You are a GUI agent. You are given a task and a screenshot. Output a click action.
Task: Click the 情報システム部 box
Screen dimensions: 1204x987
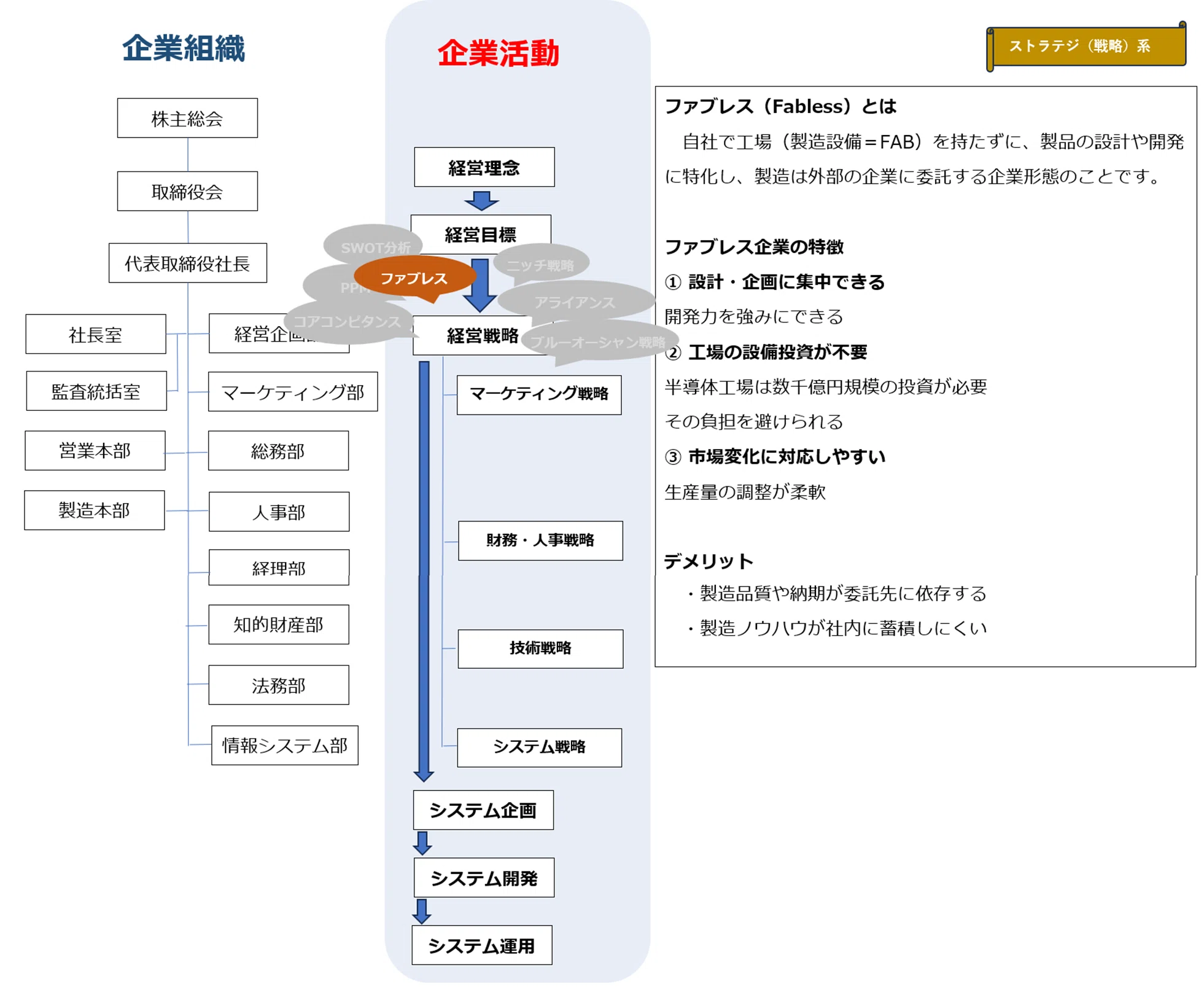pyautogui.click(x=285, y=745)
